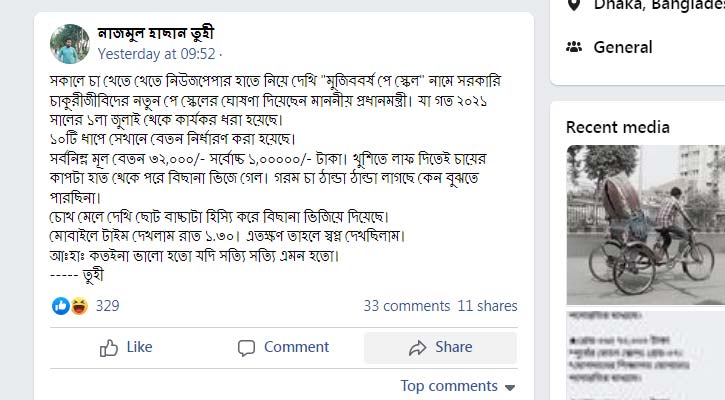The height and width of the screenshot is (400, 725).
Task: Open the 33 comments link
Action: pyautogui.click(x=406, y=306)
